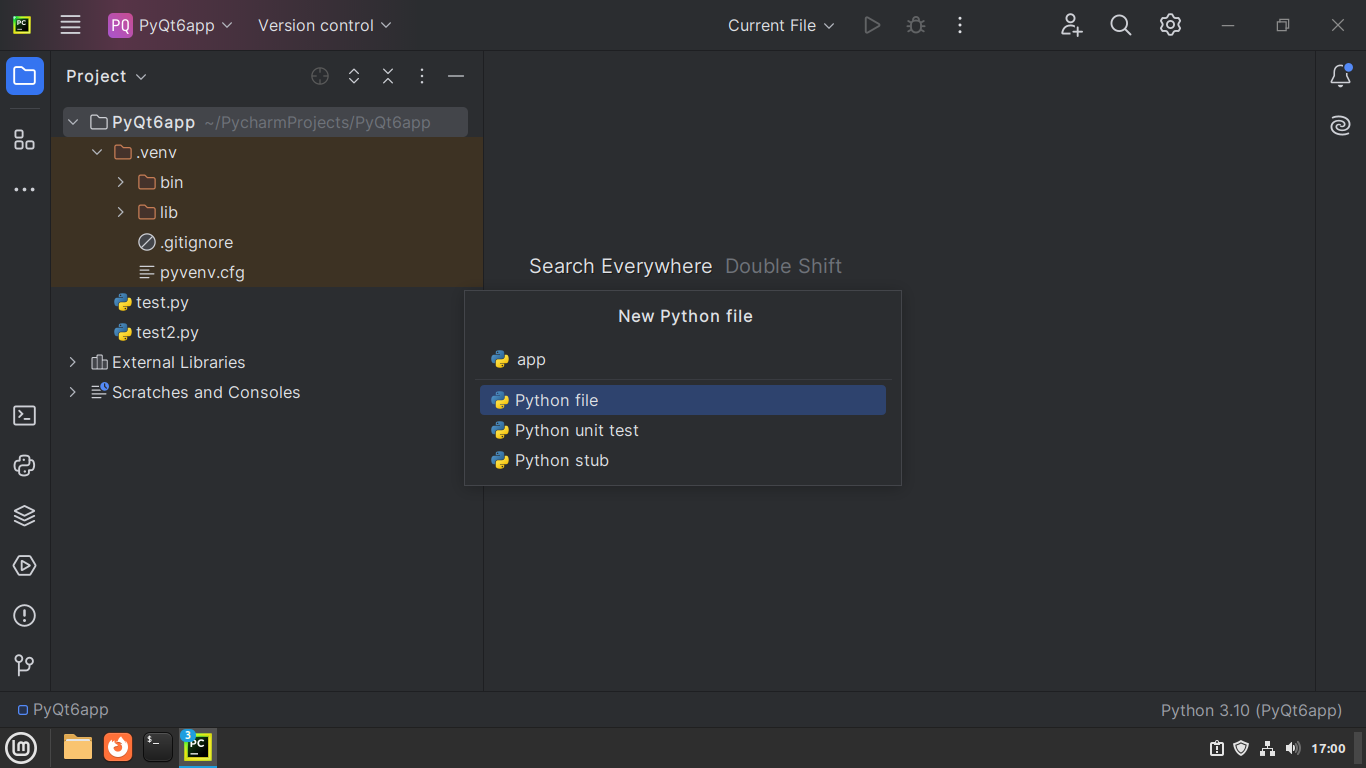Open the Git version control tool window
The image size is (1366, 768).
click(x=25, y=665)
